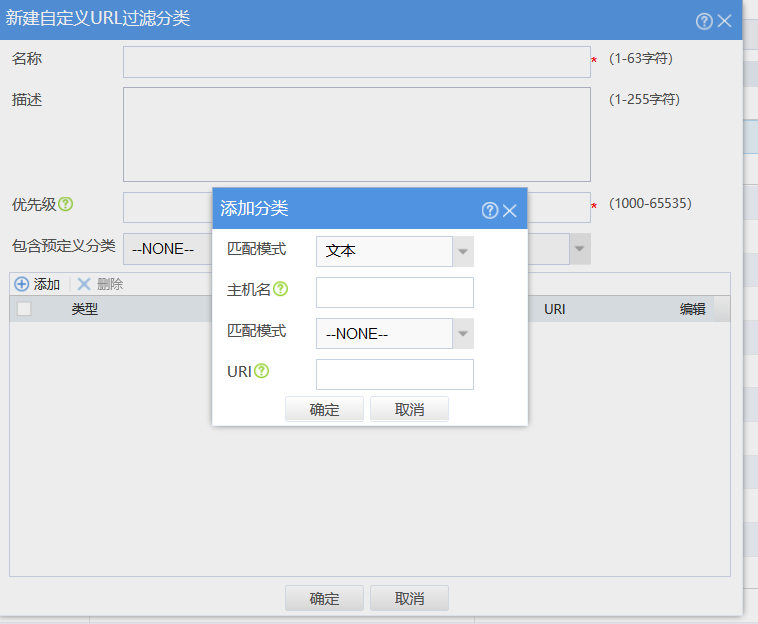Open help for the 添加分类 dialog
Screen dimensions: 758x624
tap(489, 210)
